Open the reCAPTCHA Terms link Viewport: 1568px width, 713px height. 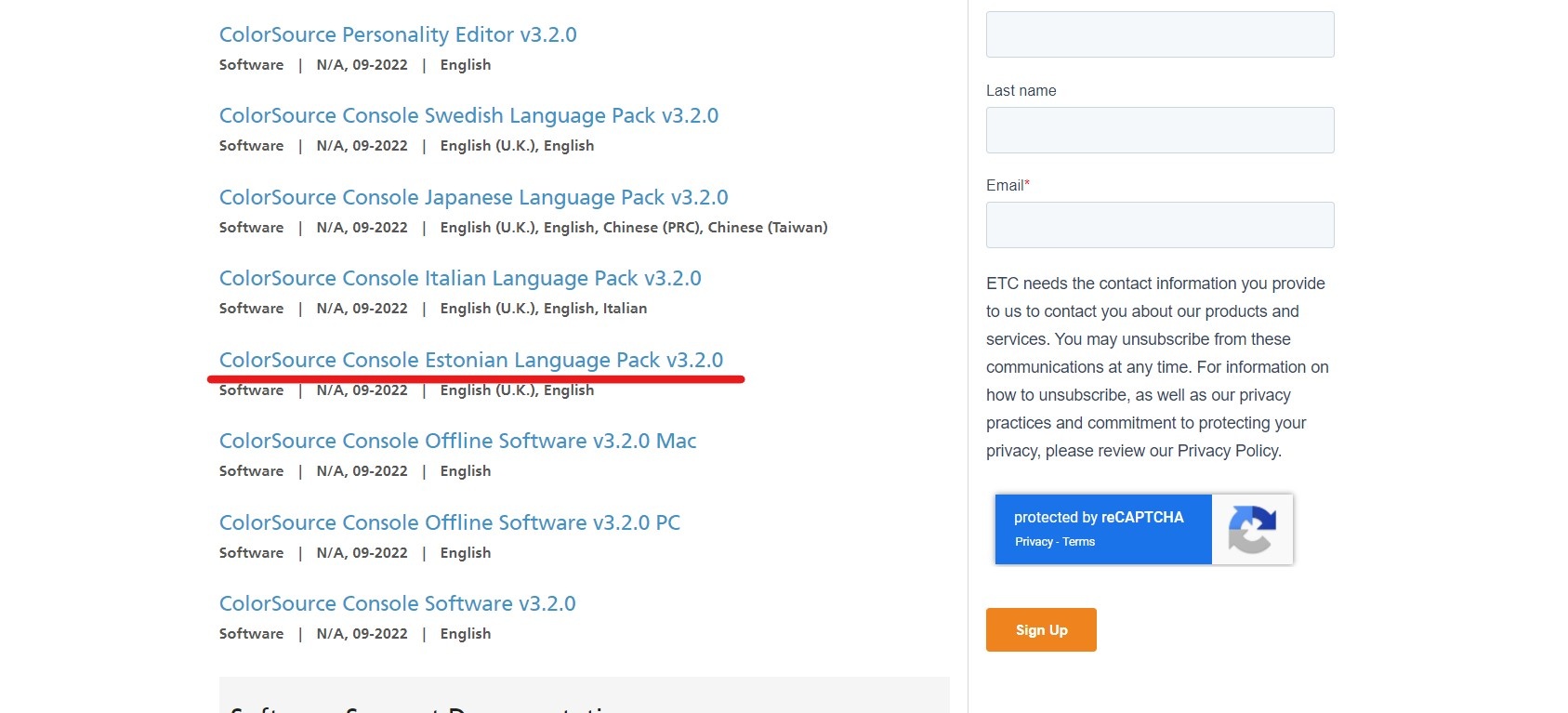pos(1079,542)
